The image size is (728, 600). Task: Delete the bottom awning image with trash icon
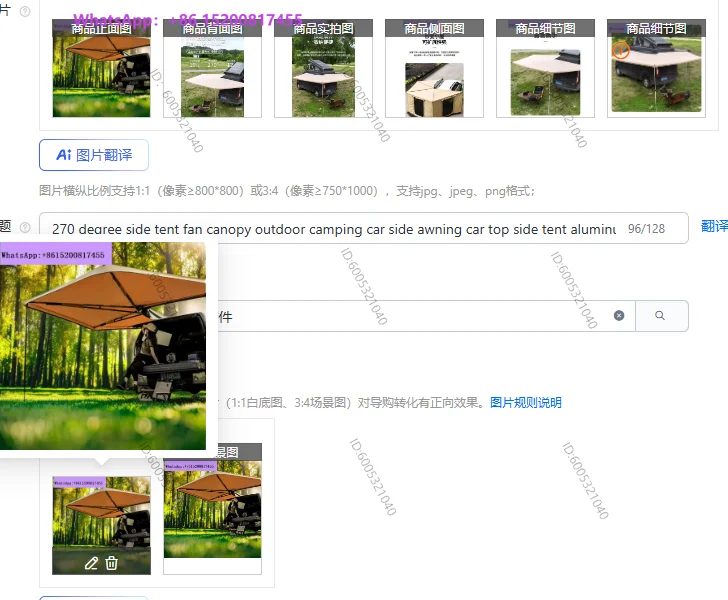coord(111,563)
